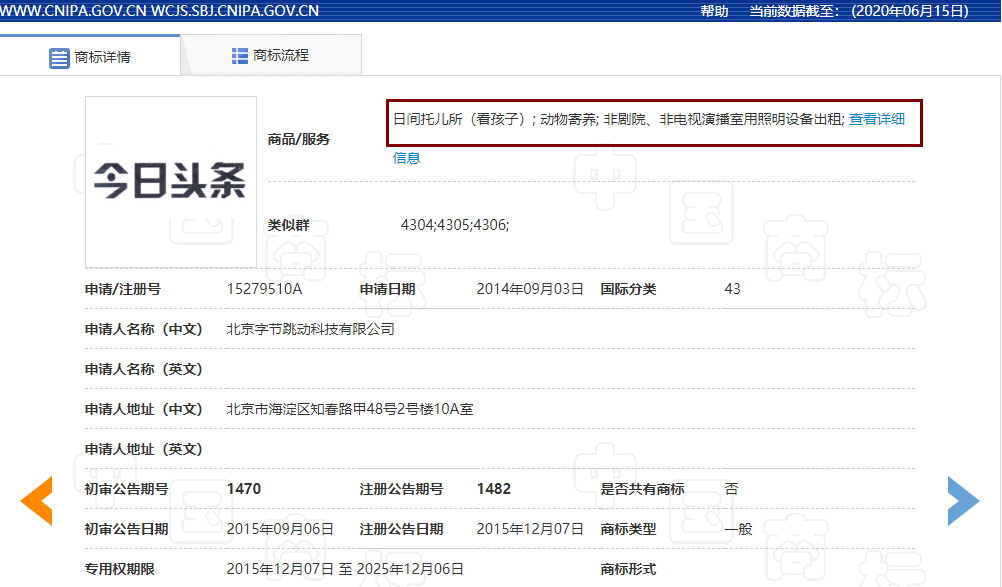Click applicant name 北京字节跳动科技有限公司
Image resolution: width=1002 pixels, height=587 pixels.
[x=311, y=330]
